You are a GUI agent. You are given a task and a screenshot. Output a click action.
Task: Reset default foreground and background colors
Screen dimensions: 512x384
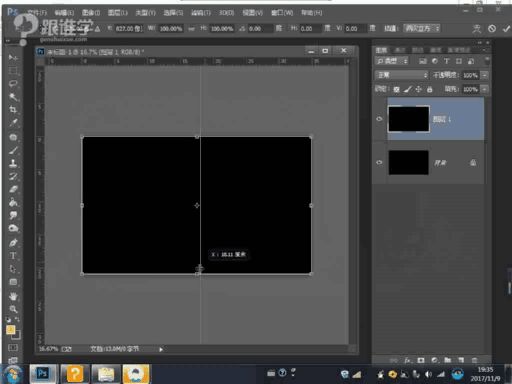(x=8, y=319)
